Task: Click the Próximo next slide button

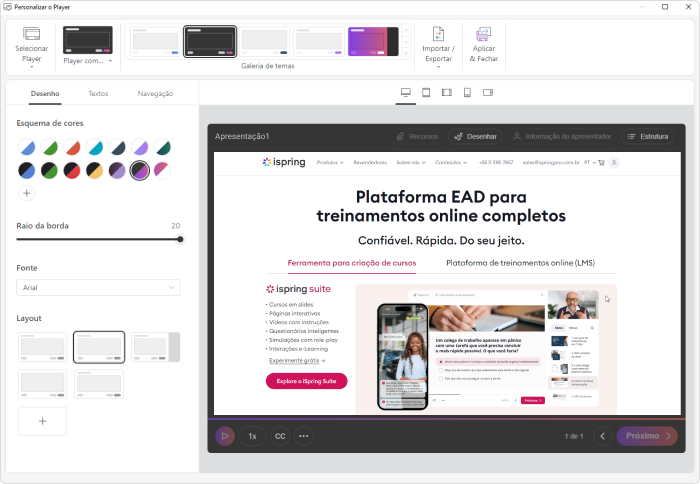Action: tap(647, 436)
